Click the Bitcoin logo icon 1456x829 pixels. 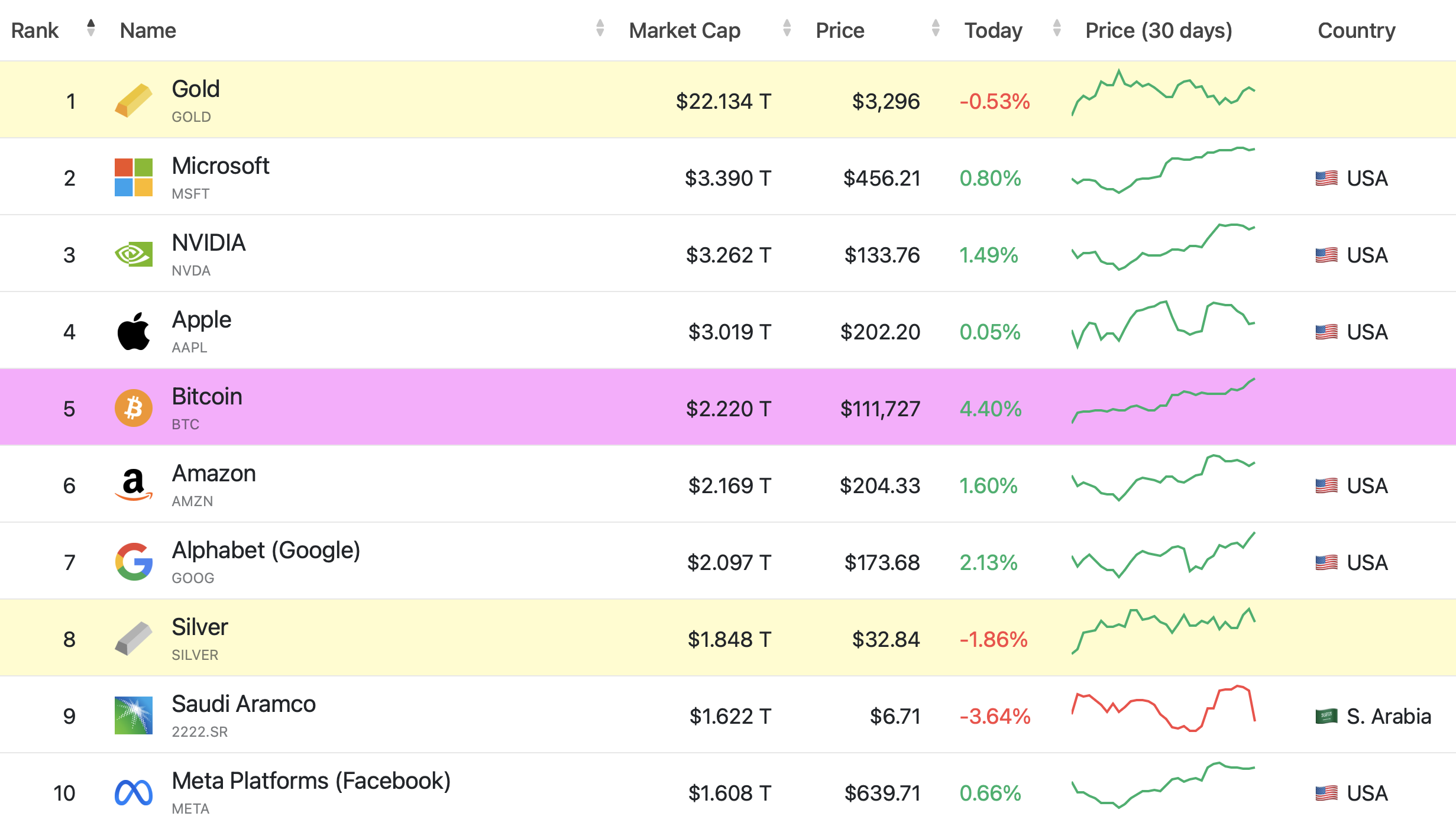(133, 408)
